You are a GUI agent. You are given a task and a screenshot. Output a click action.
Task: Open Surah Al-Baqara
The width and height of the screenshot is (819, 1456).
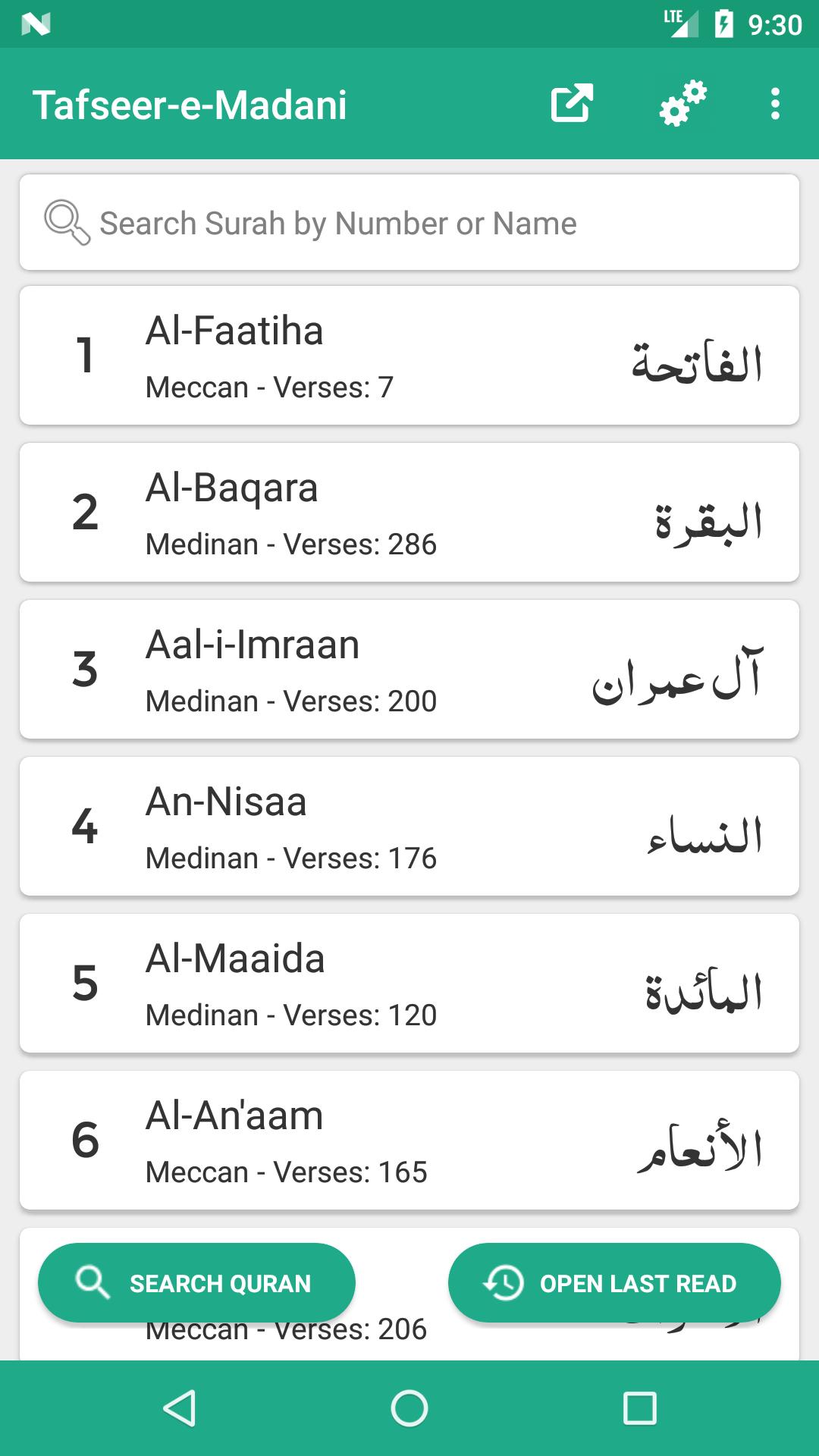tap(409, 512)
